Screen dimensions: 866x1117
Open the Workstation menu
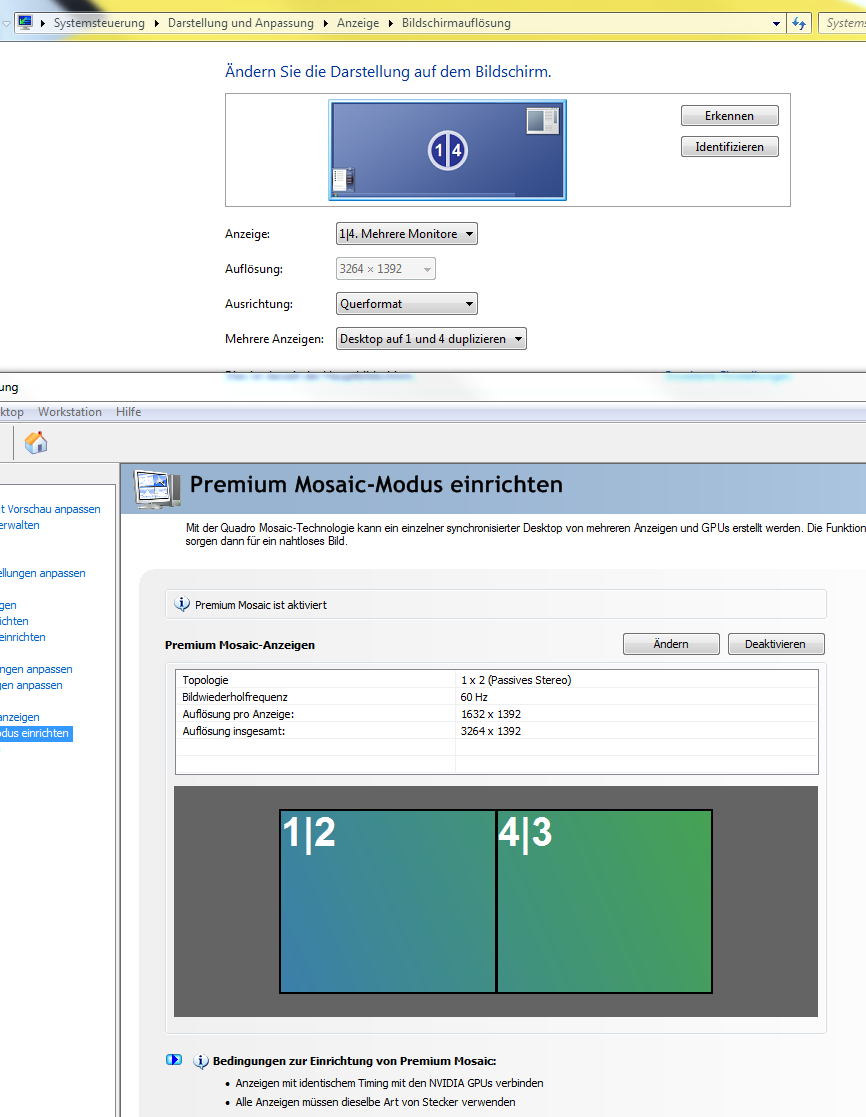coord(70,412)
